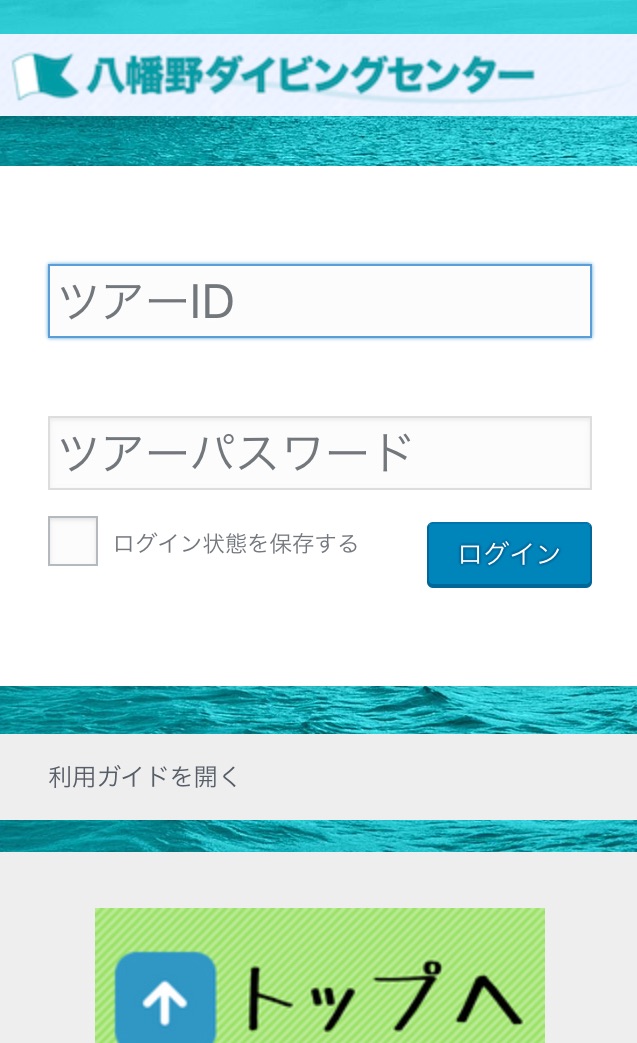Enable the ログイン状態を保存する checkbox
This screenshot has height=1043, width=637.
tap(73, 541)
